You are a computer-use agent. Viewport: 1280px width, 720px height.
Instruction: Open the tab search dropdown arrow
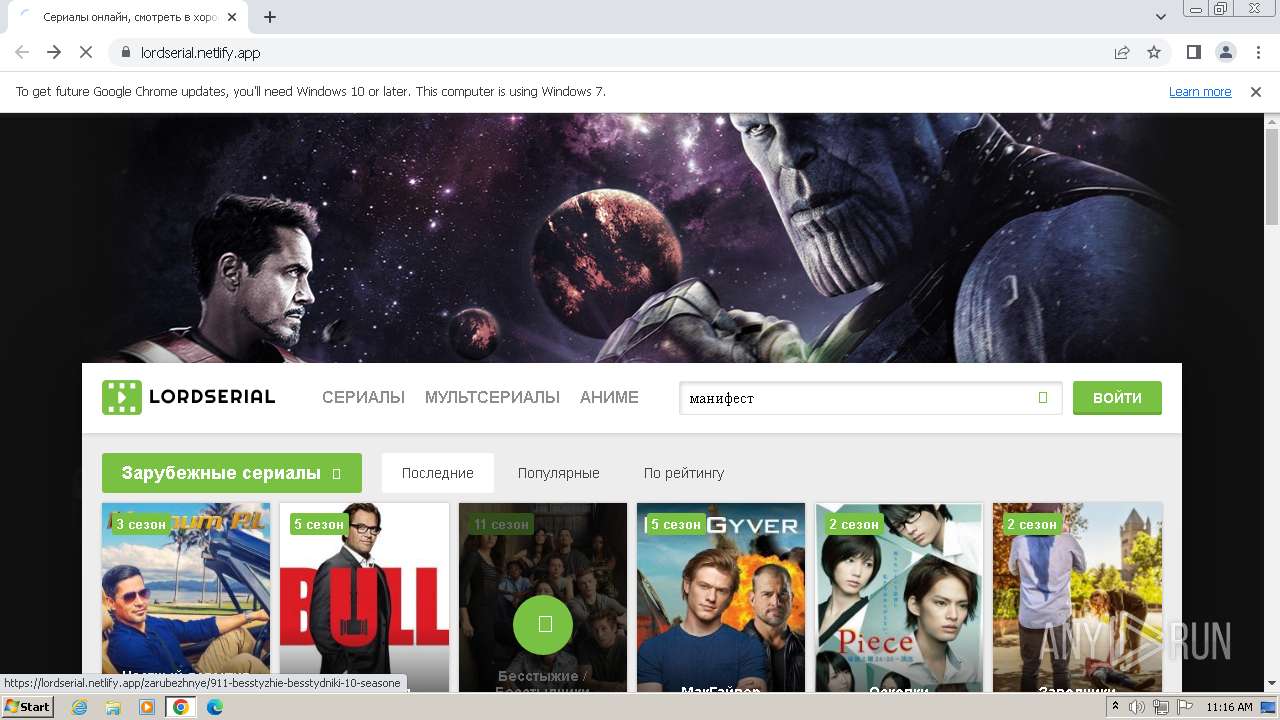click(1161, 17)
